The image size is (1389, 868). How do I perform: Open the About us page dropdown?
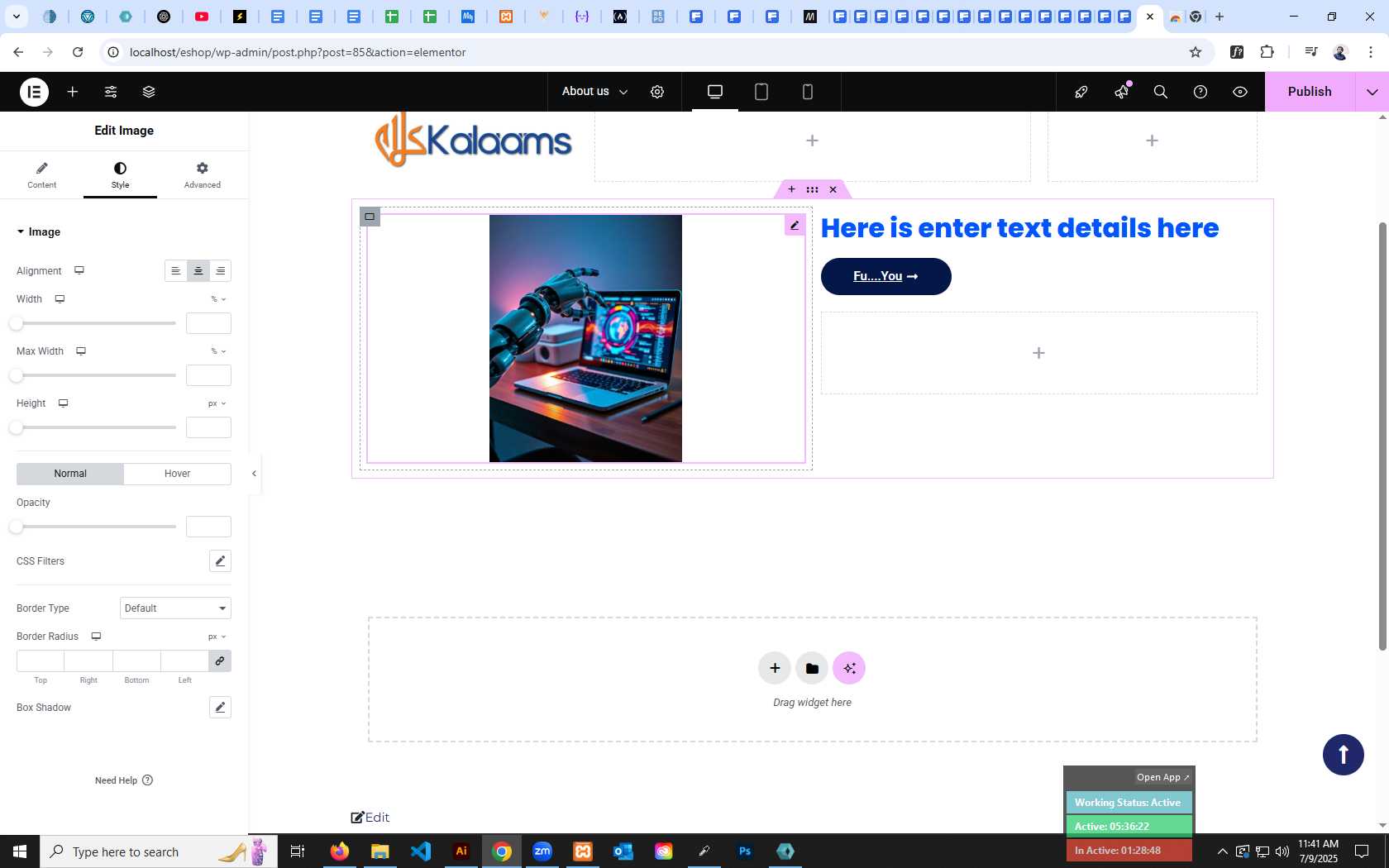[x=594, y=92]
